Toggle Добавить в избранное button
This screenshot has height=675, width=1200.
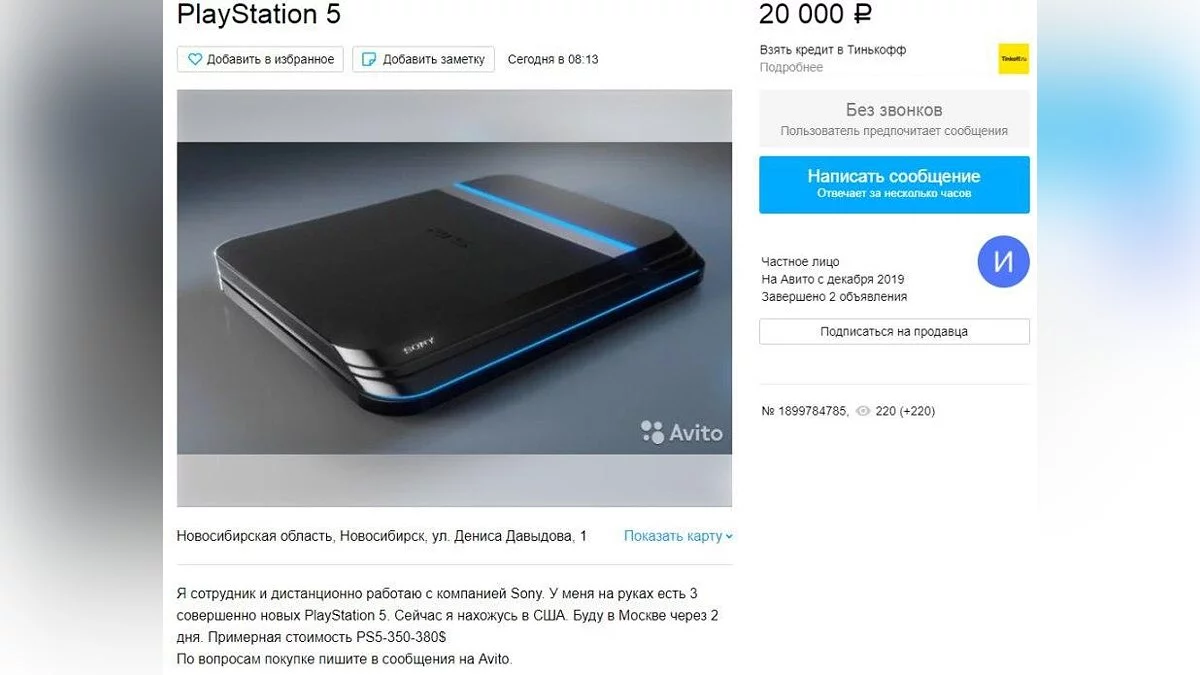[260, 59]
